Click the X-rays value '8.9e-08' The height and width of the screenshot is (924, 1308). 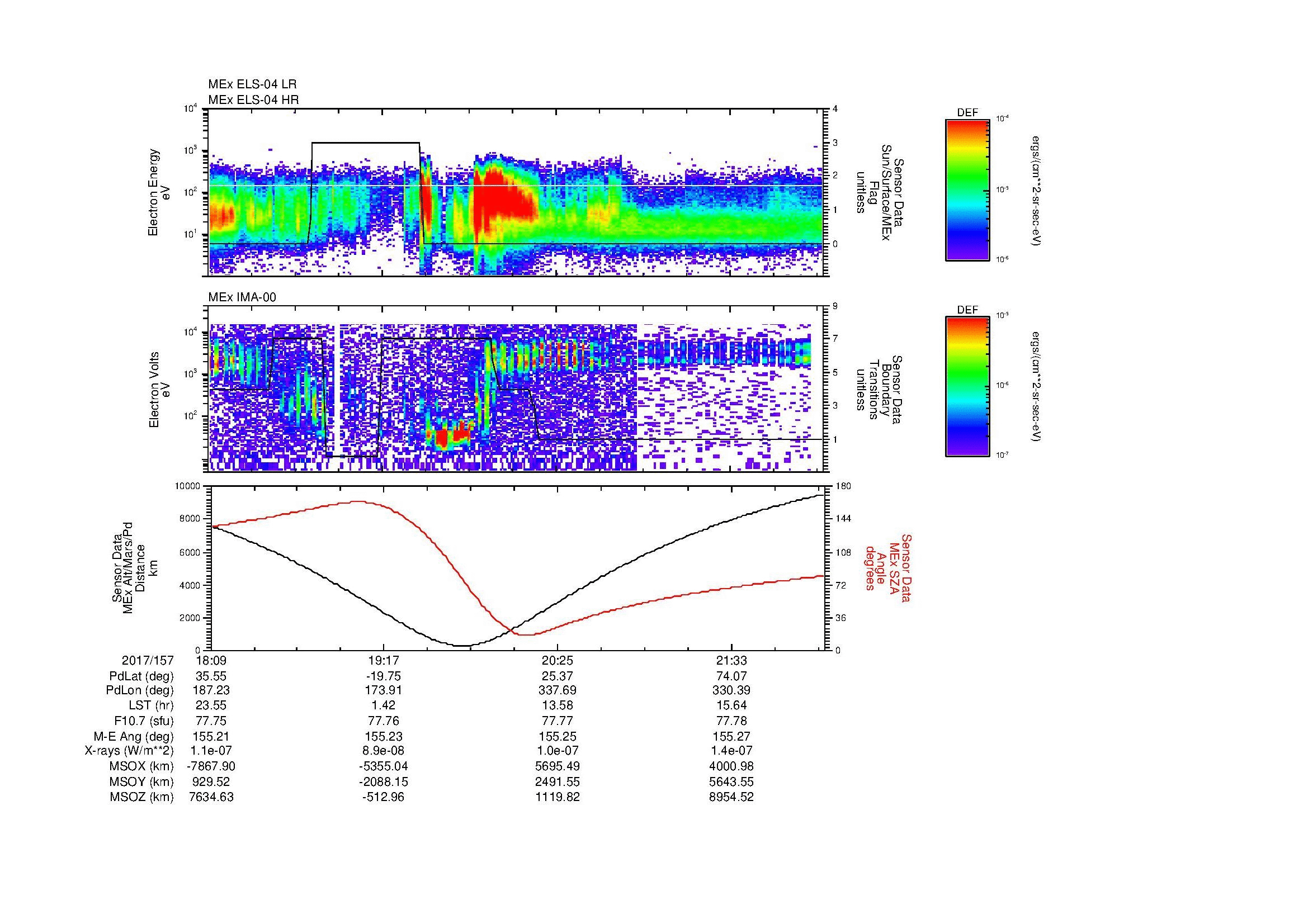(384, 751)
